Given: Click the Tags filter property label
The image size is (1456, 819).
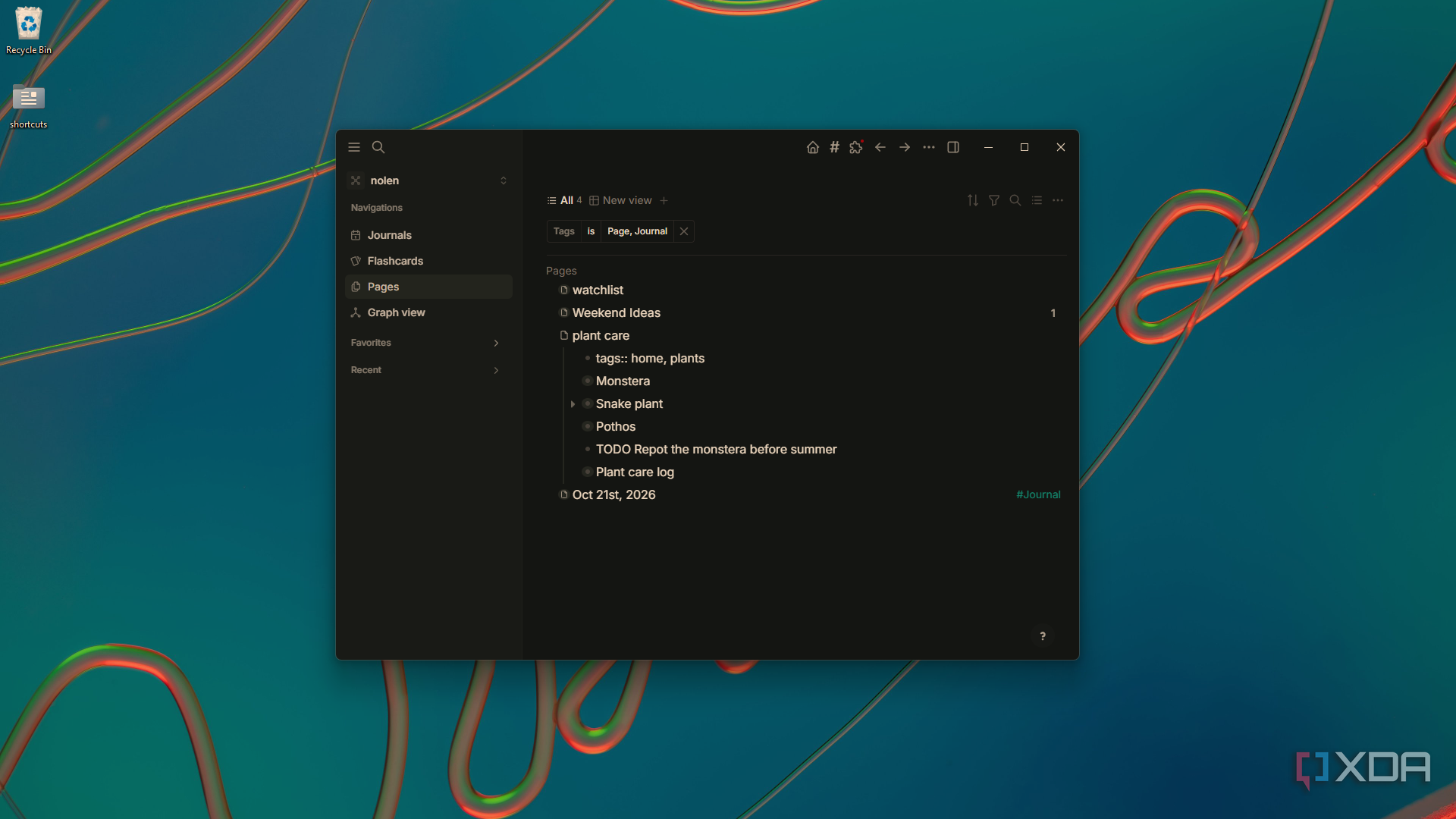Looking at the screenshot, I should 564,231.
